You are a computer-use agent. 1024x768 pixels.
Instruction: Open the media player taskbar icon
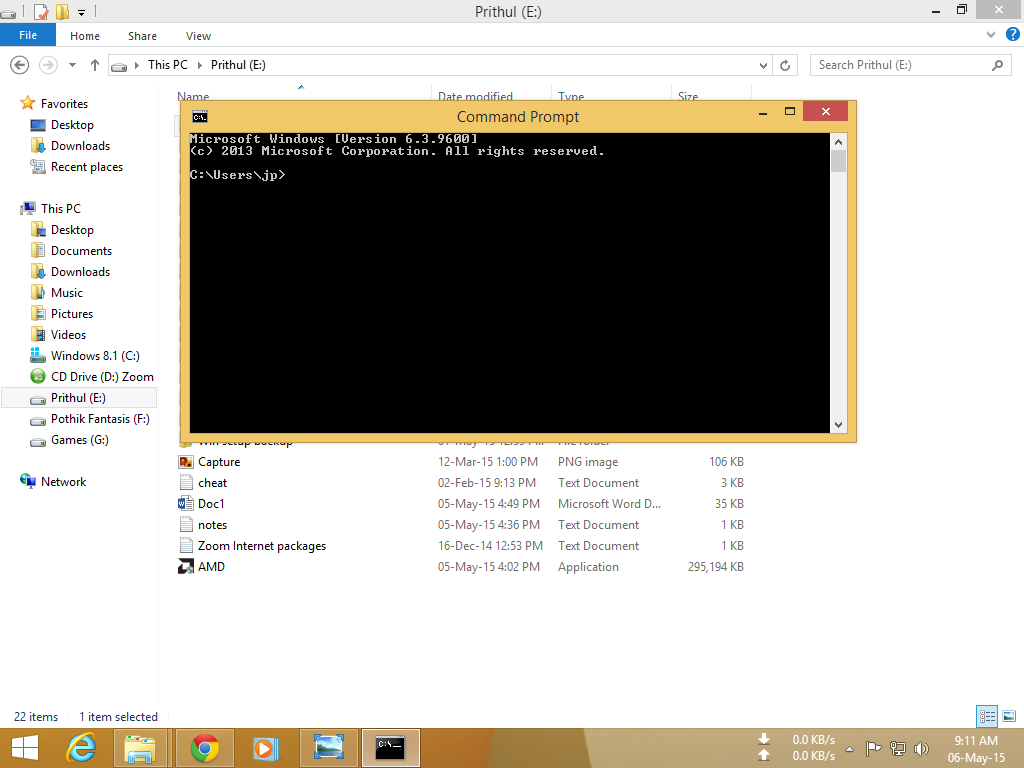click(x=265, y=748)
